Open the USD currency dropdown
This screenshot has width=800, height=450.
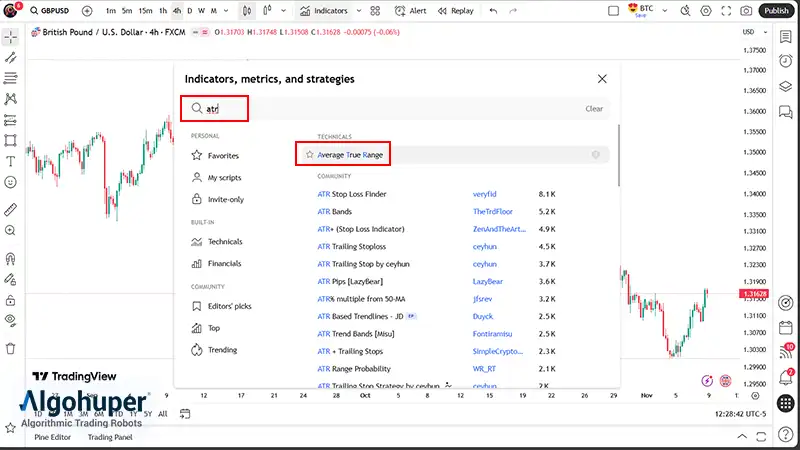tap(751, 31)
